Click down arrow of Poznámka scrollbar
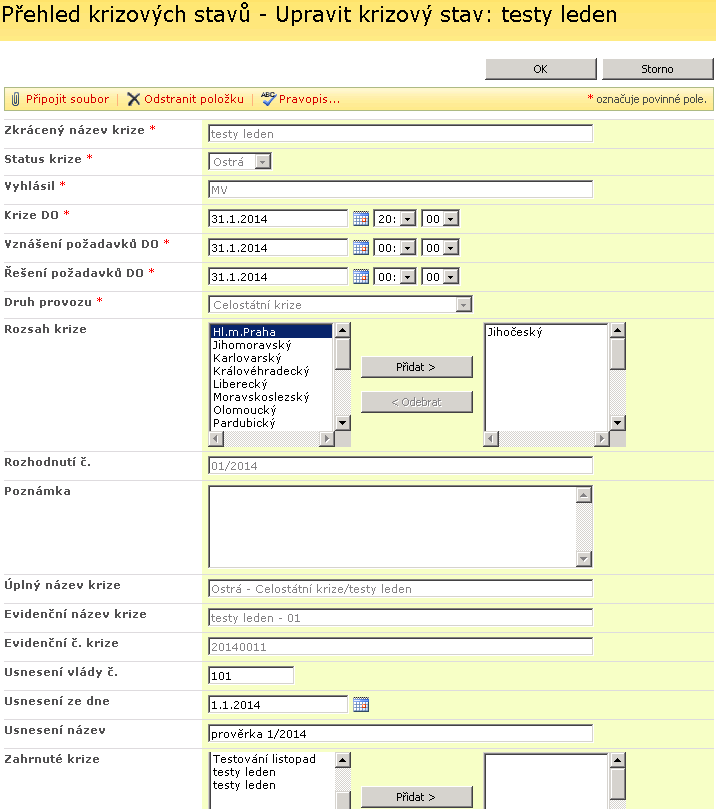 [584, 559]
